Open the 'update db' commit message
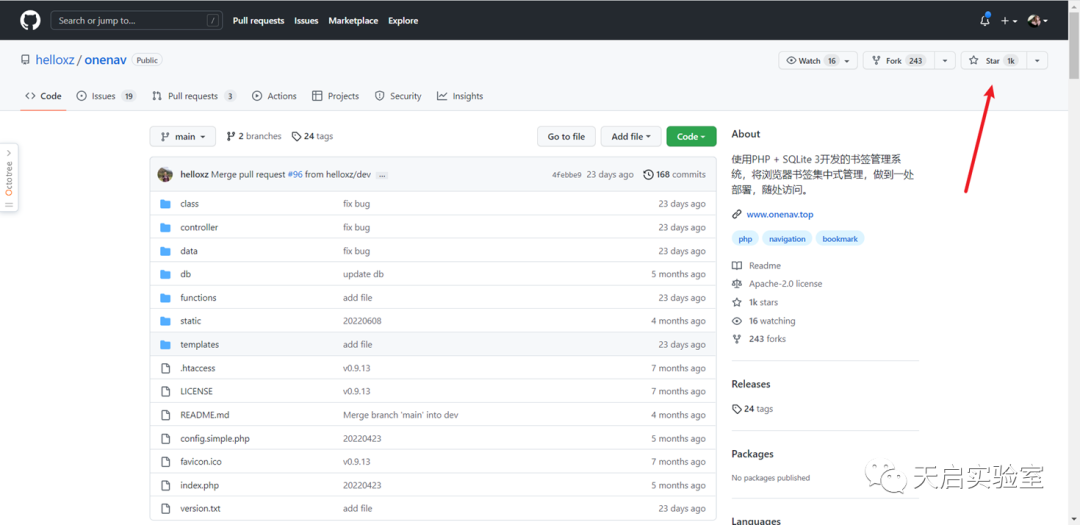This screenshot has width=1080, height=525. point(363,274)
